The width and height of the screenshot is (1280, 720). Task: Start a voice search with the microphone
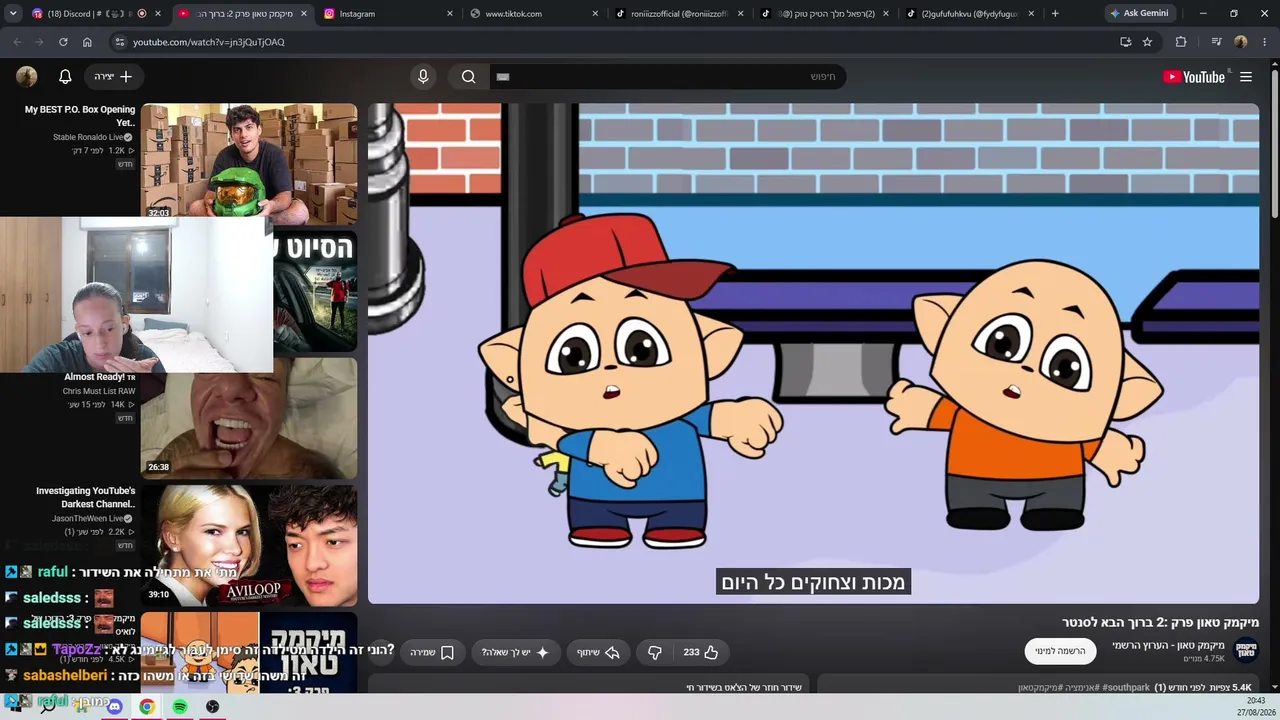click(x=423, y=77)
